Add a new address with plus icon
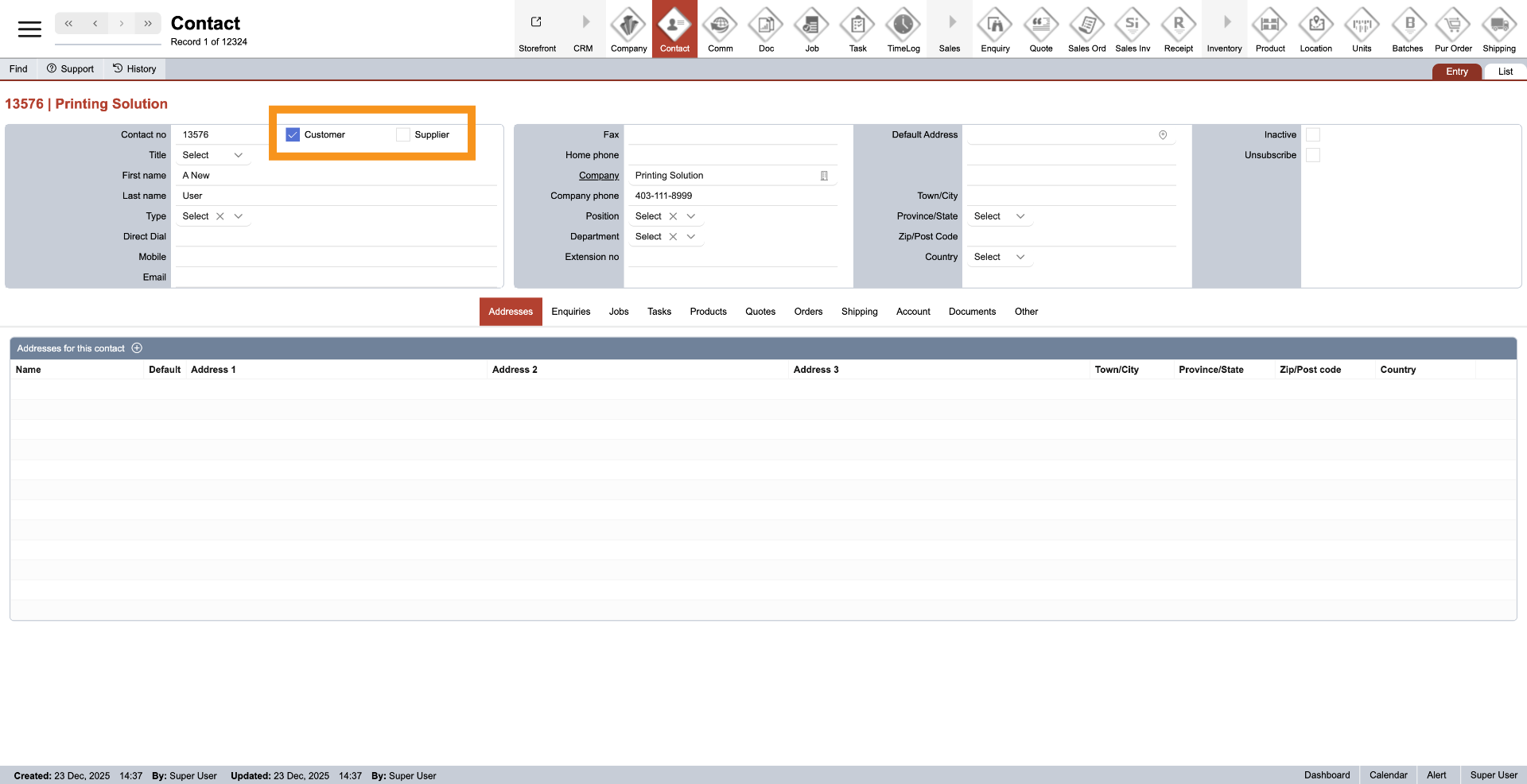 pyautogui.click(x=137, y=348)
